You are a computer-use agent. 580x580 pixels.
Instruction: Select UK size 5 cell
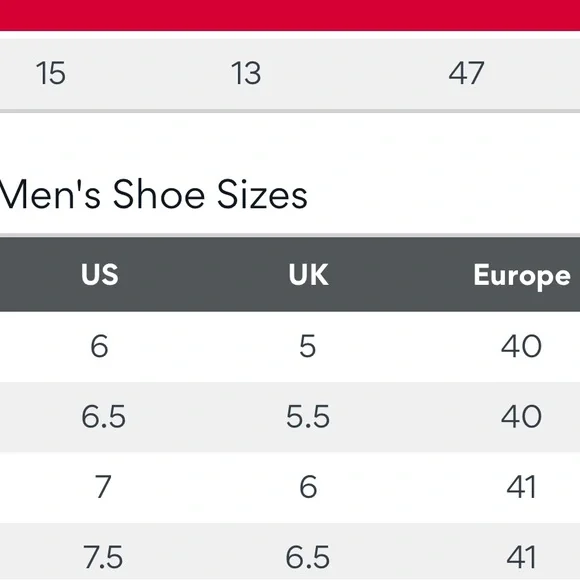[x=308, y=346]
